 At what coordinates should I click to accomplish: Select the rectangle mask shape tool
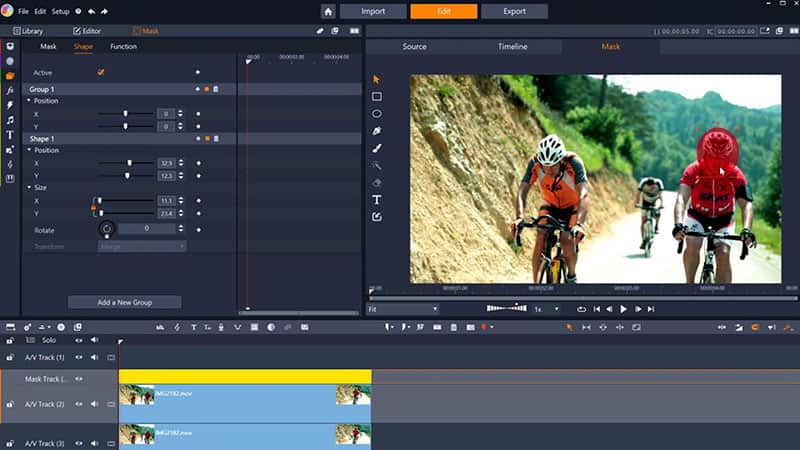[377, 97]
